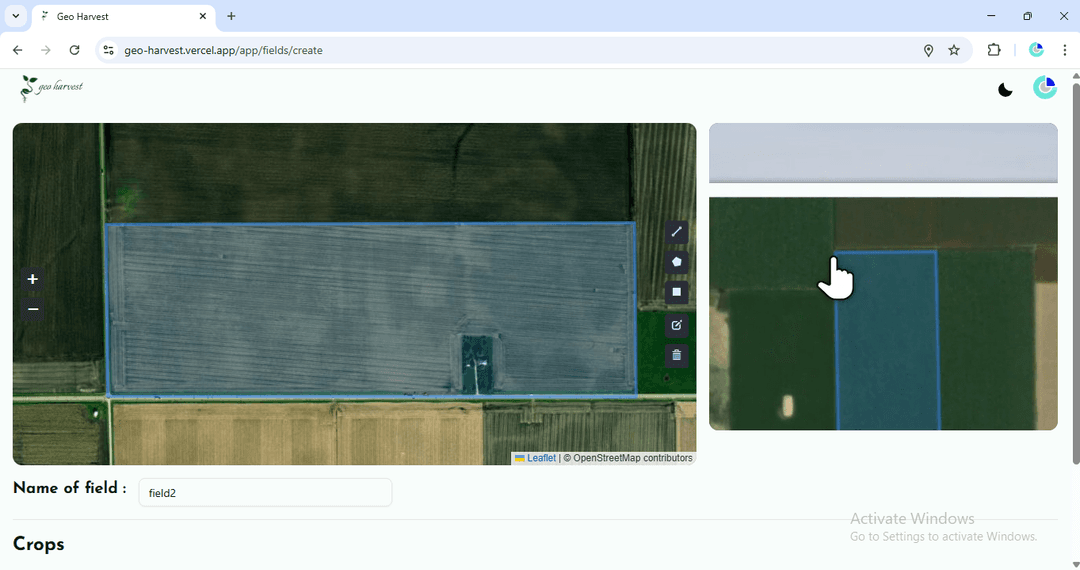Toggle dark mode moon icon
The height and width of the screenshot is (570, 1080).
(x=1006, y=90)
